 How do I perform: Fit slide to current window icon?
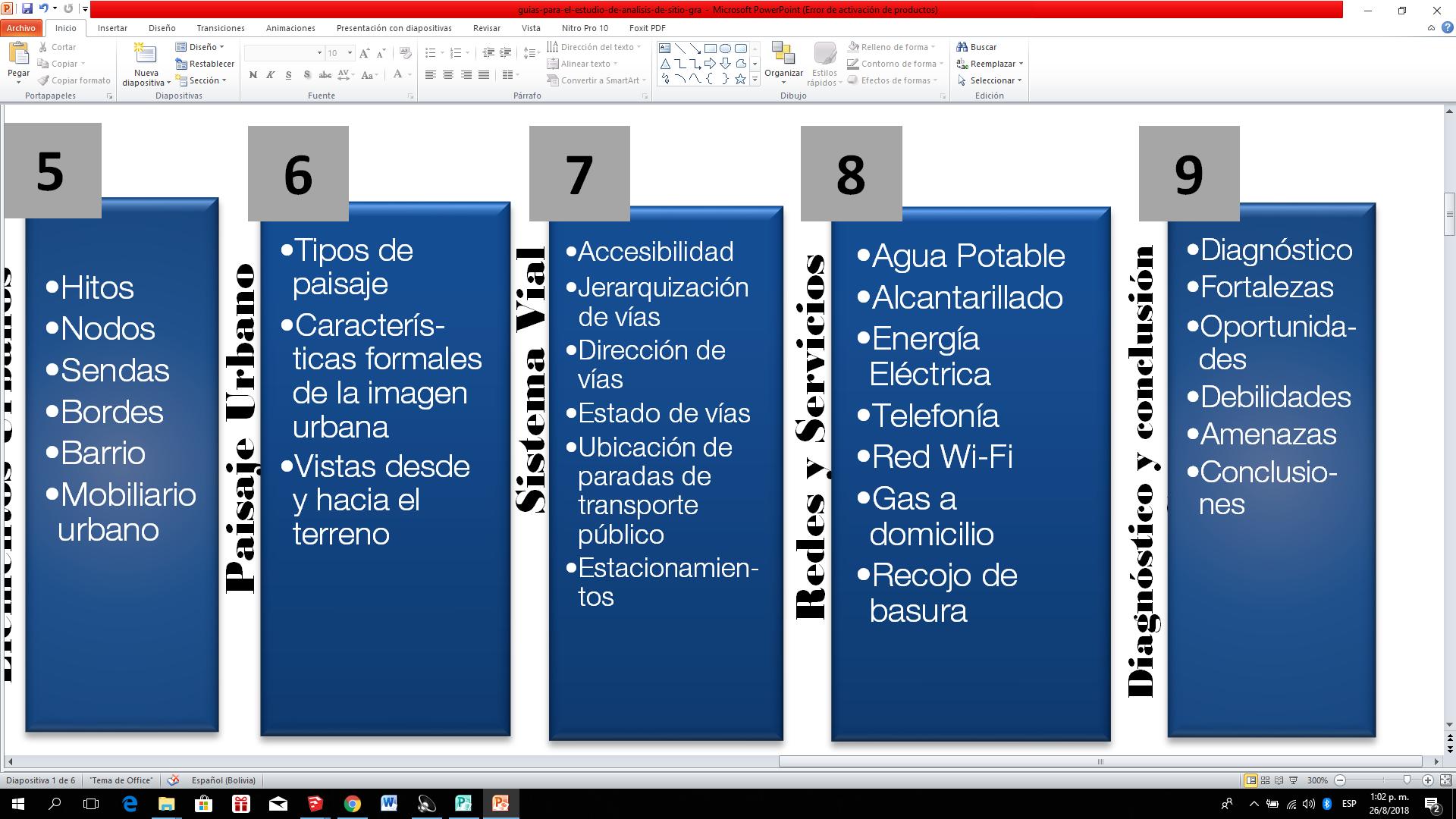tap(1445, 780)
